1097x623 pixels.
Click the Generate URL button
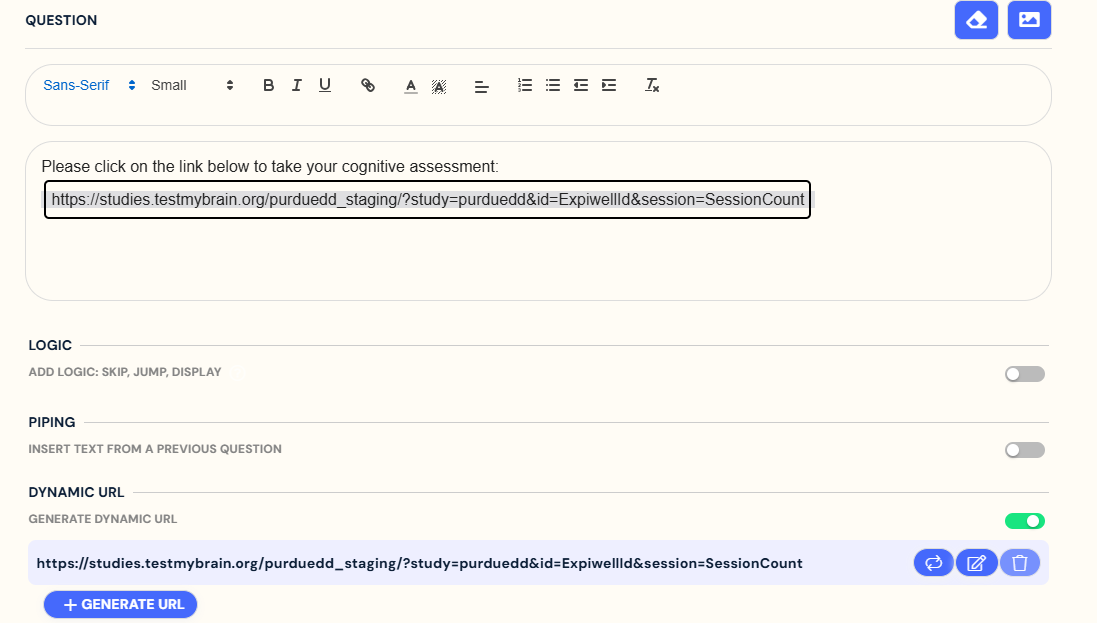click(120, 605)
